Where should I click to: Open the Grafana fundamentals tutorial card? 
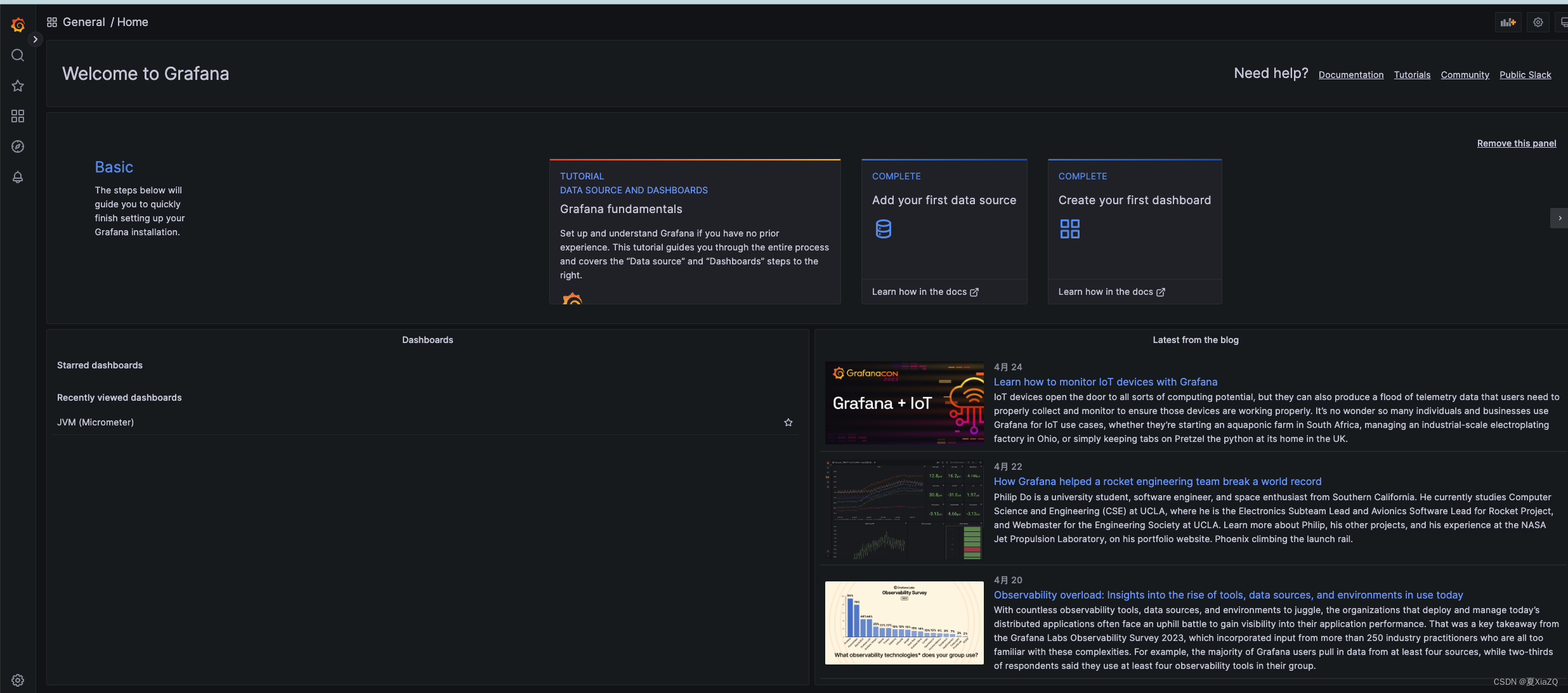(695, 231)
